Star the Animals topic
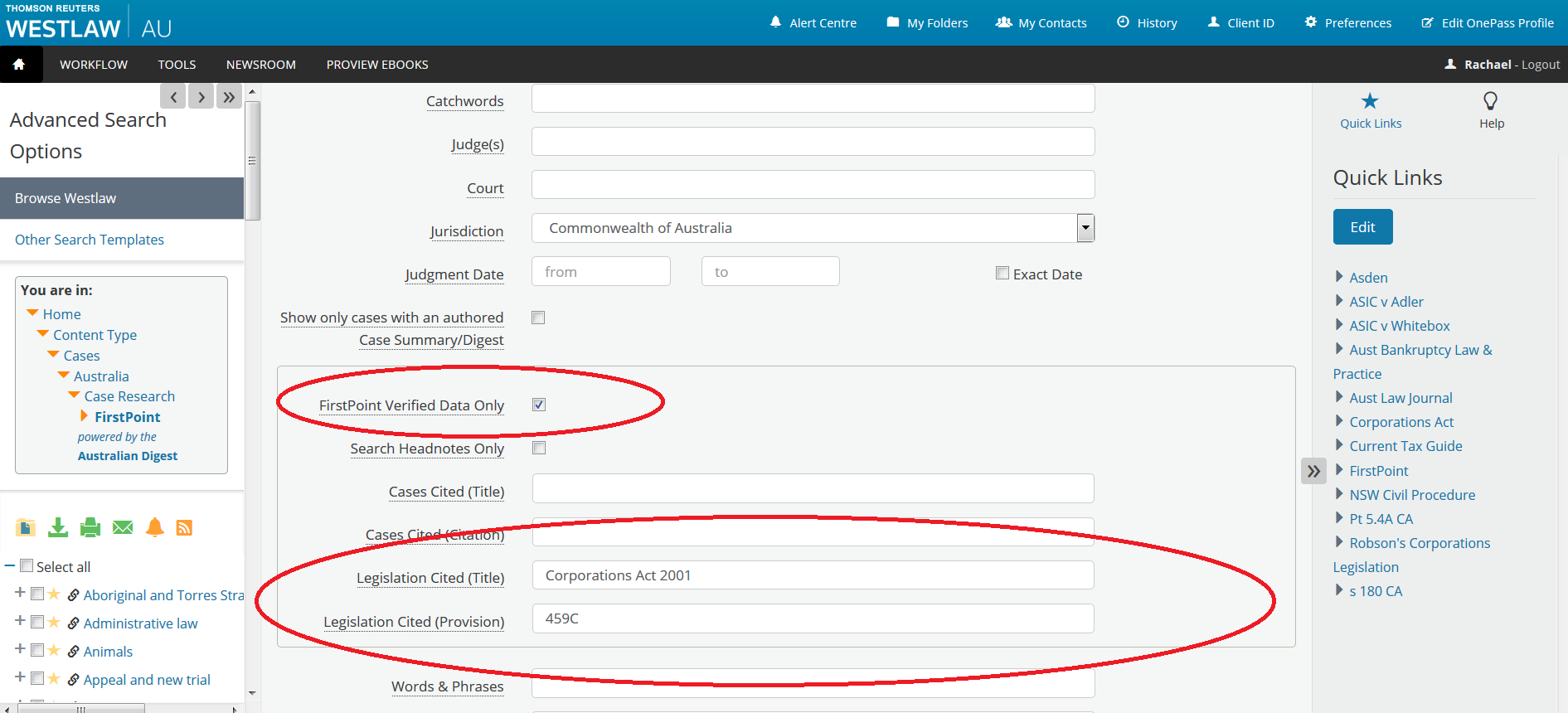The height and width of the screenshot is (713, 1568). pyautogui.click(x=54, y=650)
